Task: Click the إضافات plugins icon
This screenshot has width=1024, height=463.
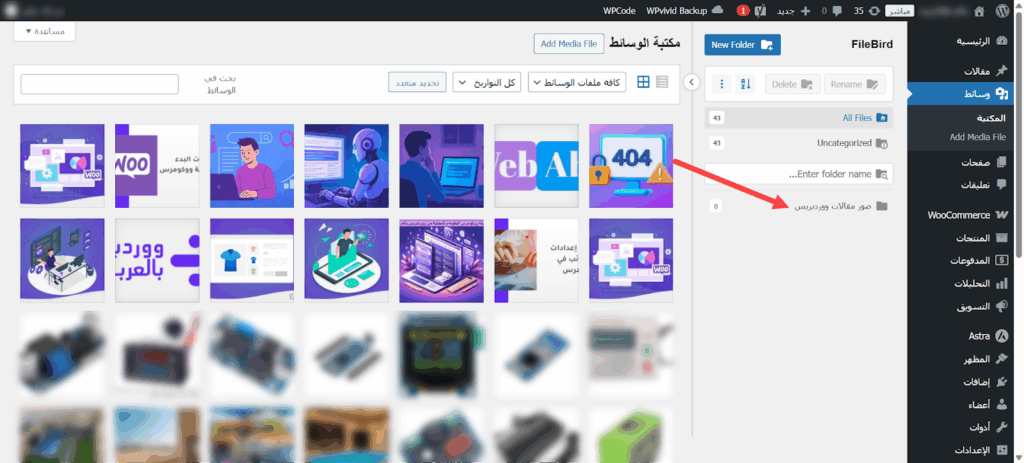Action: click(1002, 382)
